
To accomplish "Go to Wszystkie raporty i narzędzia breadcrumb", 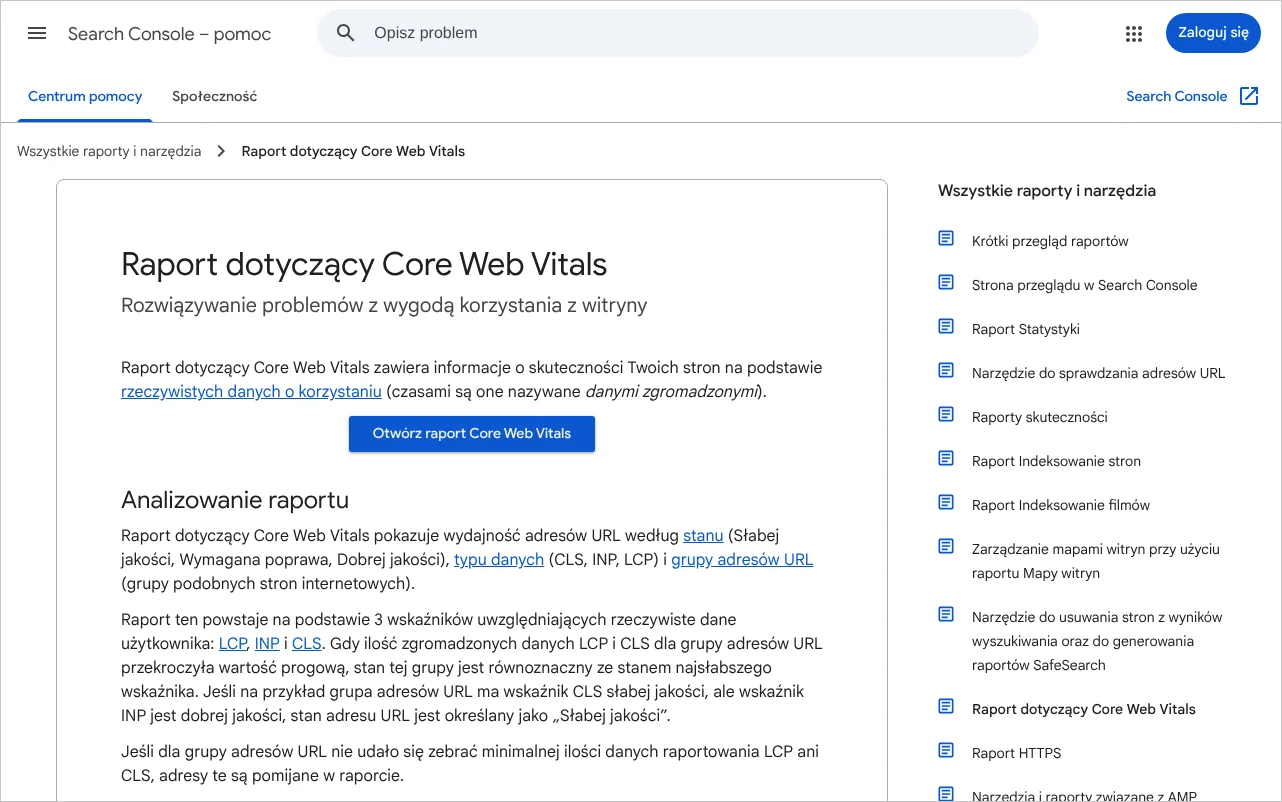I will pyautogui.click(x=109, y=152).
